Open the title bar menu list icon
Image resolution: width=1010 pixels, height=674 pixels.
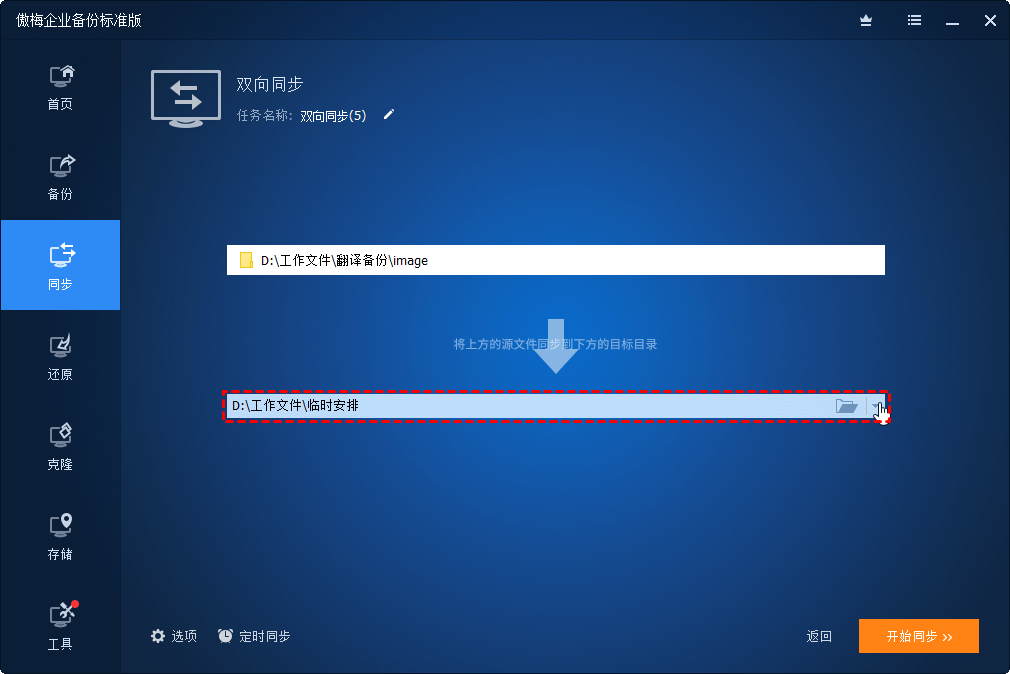(914, 21)
